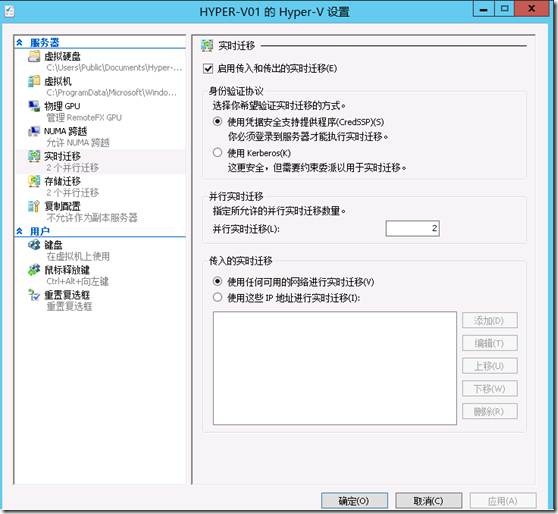Click the 虚拟硬盘 virtual hard disk icon
The height and width of the screenshot is (514, 558).
pos(34,56)
